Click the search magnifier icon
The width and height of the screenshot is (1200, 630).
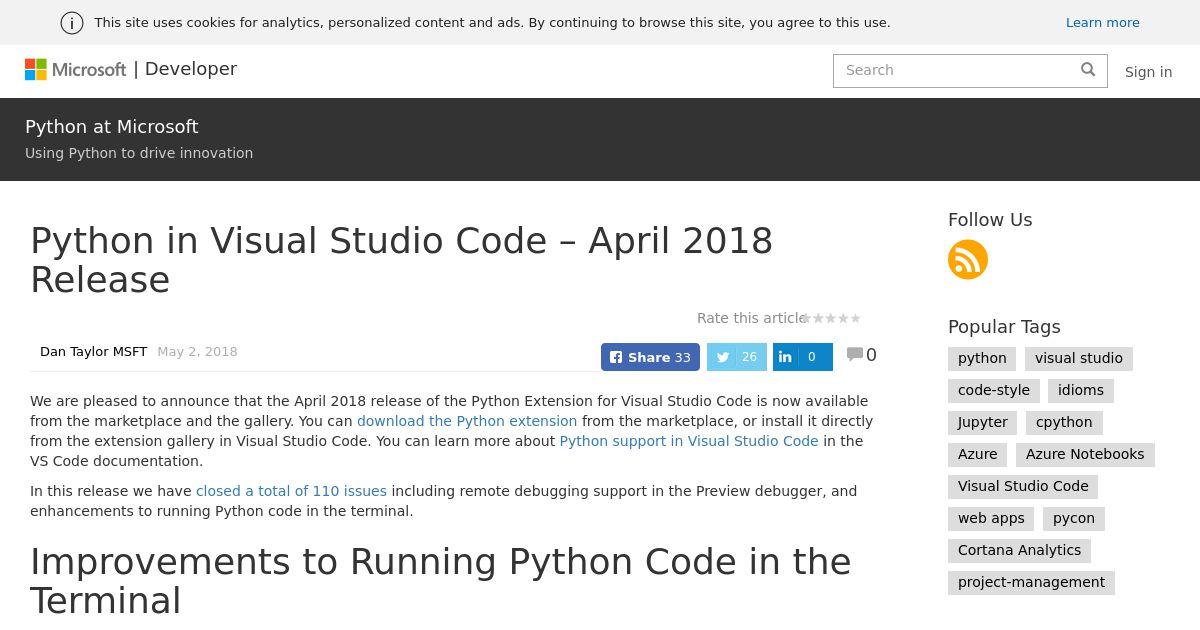(1088, 69)
